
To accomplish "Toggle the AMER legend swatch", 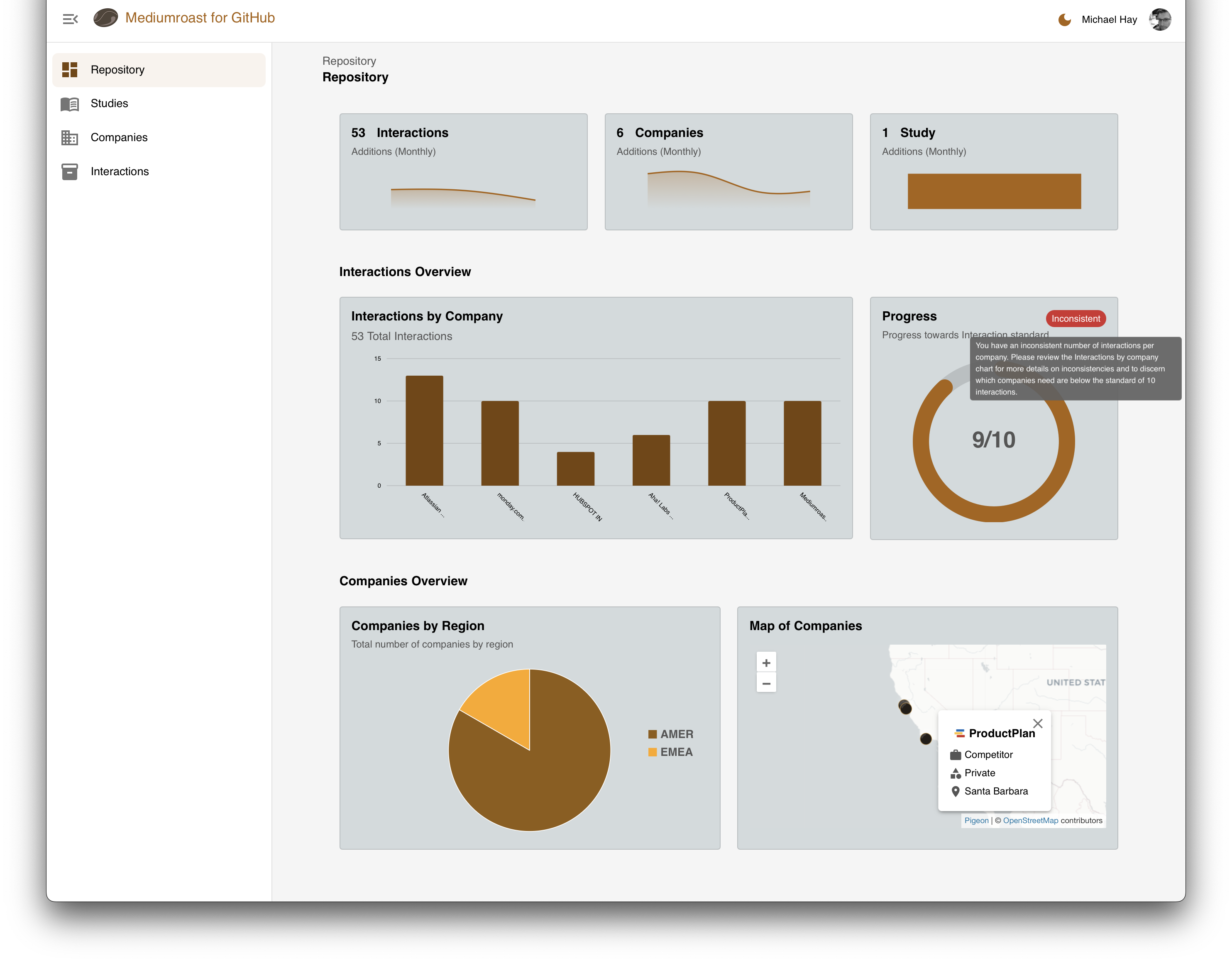I will click(652, 734).
